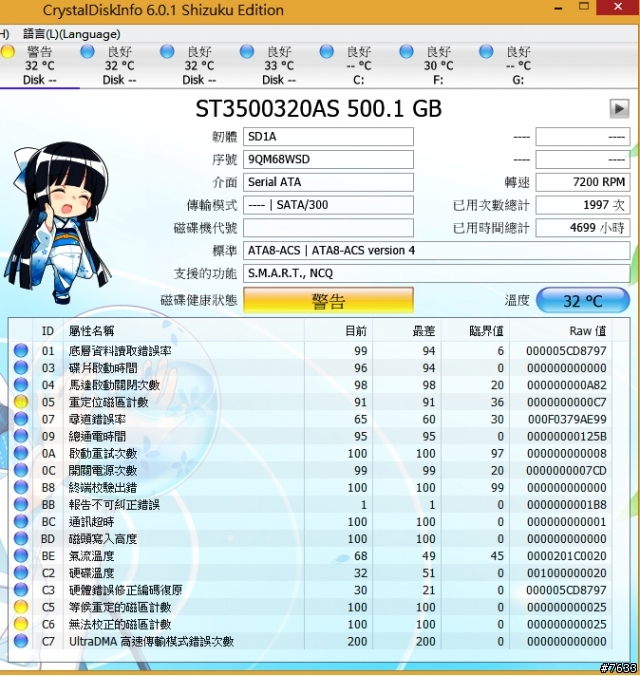Select the 33 °C disk tab

(x=279, y=66)
